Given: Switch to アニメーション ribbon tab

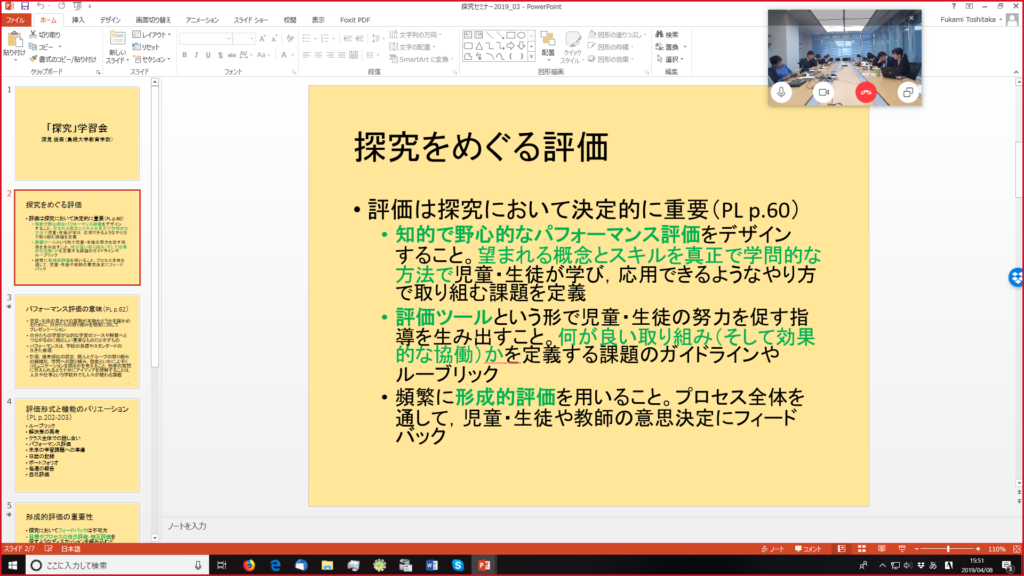Looking at the screenshot, I should click(x=202, y=19).
